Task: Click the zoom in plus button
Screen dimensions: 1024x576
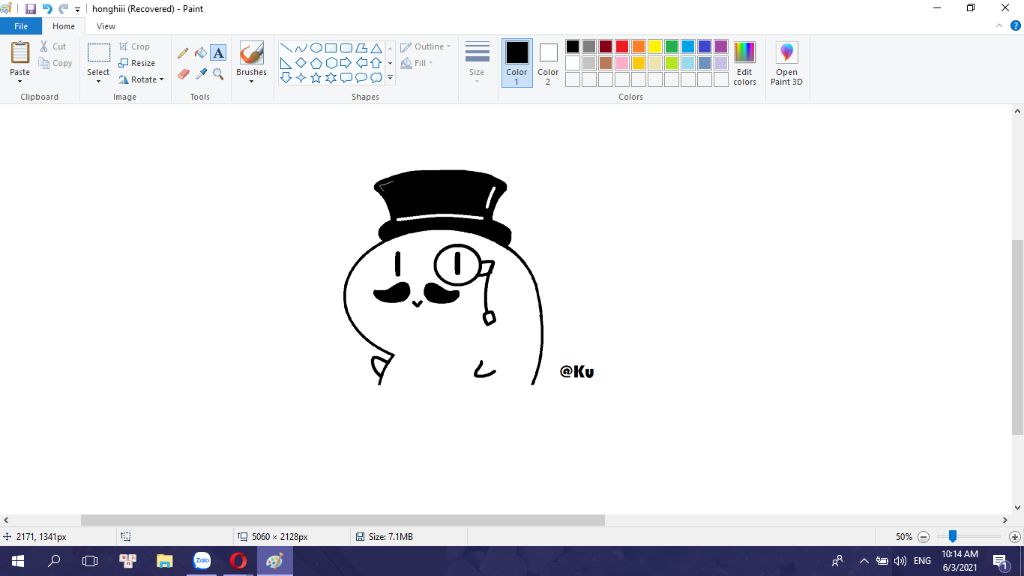Action: pyautogui.click(x=1014, y=537)
